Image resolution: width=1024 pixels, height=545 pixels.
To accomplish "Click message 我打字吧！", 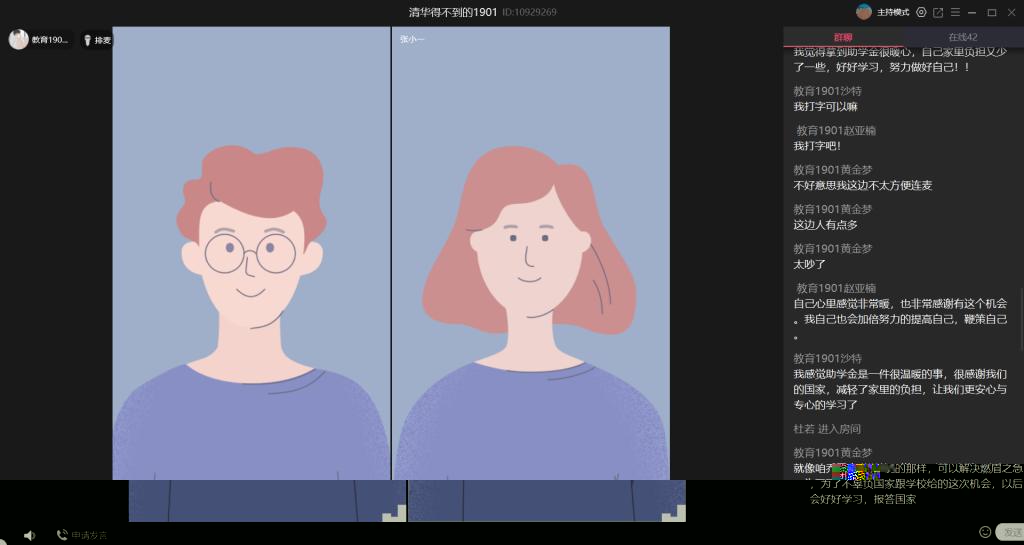I will (818, 146).
